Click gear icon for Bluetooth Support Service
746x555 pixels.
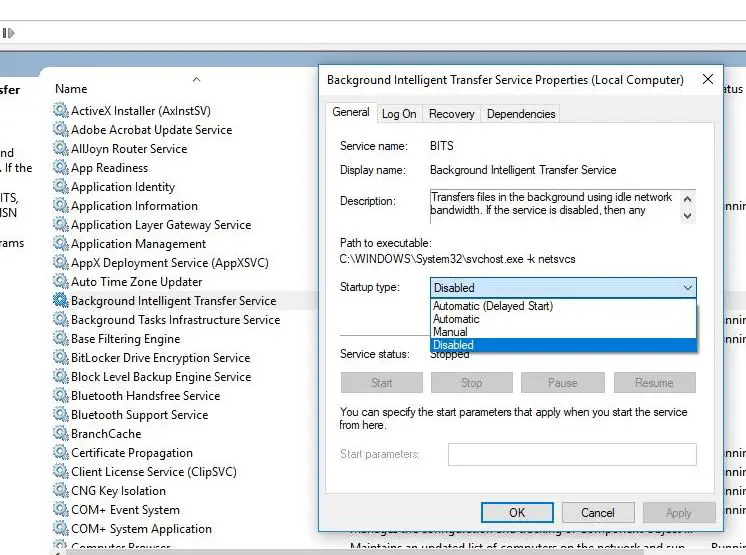[x=60, y=415]
